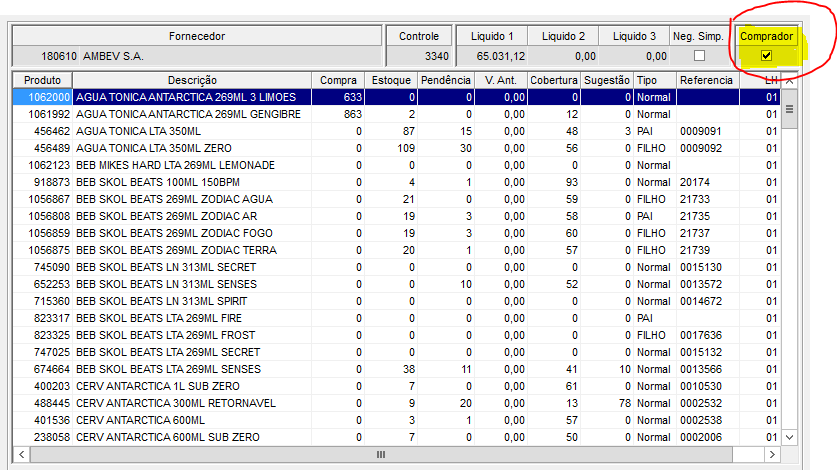This screenshot has height=470, width=837.
Task: Select row AGUA TONICA ANTARCTICA 269ML GENGIBRE
Action: click(x=397, y=114)
